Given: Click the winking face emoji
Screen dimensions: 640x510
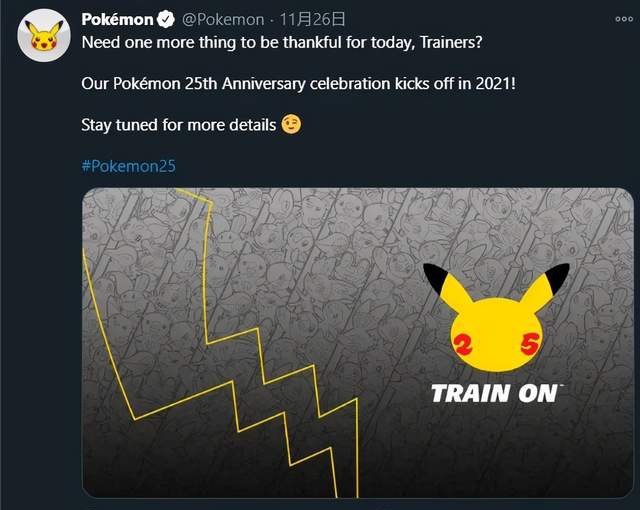Looking at the screenshot, I should coord(292,125).
